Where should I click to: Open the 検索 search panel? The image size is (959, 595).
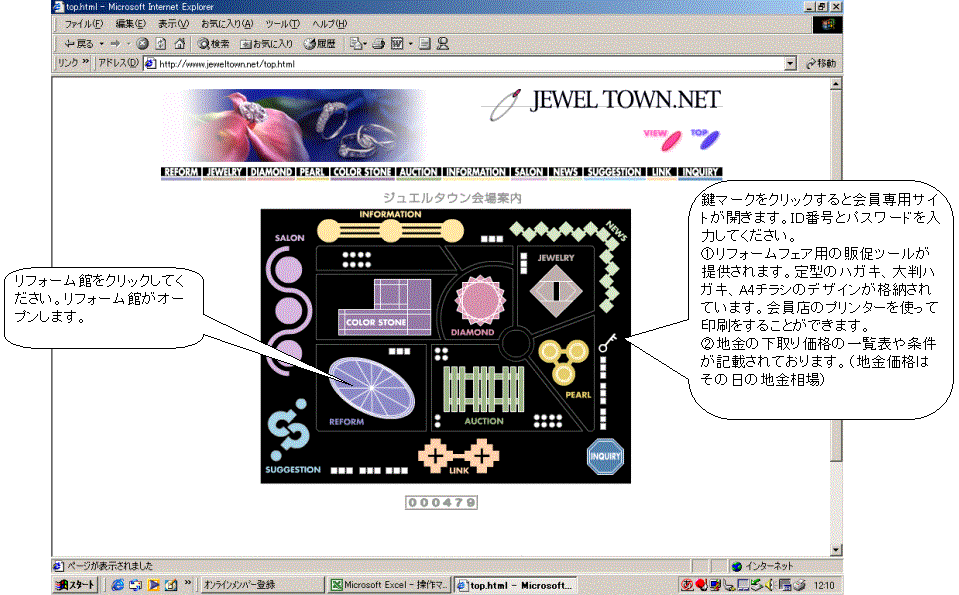coord(213,43)
